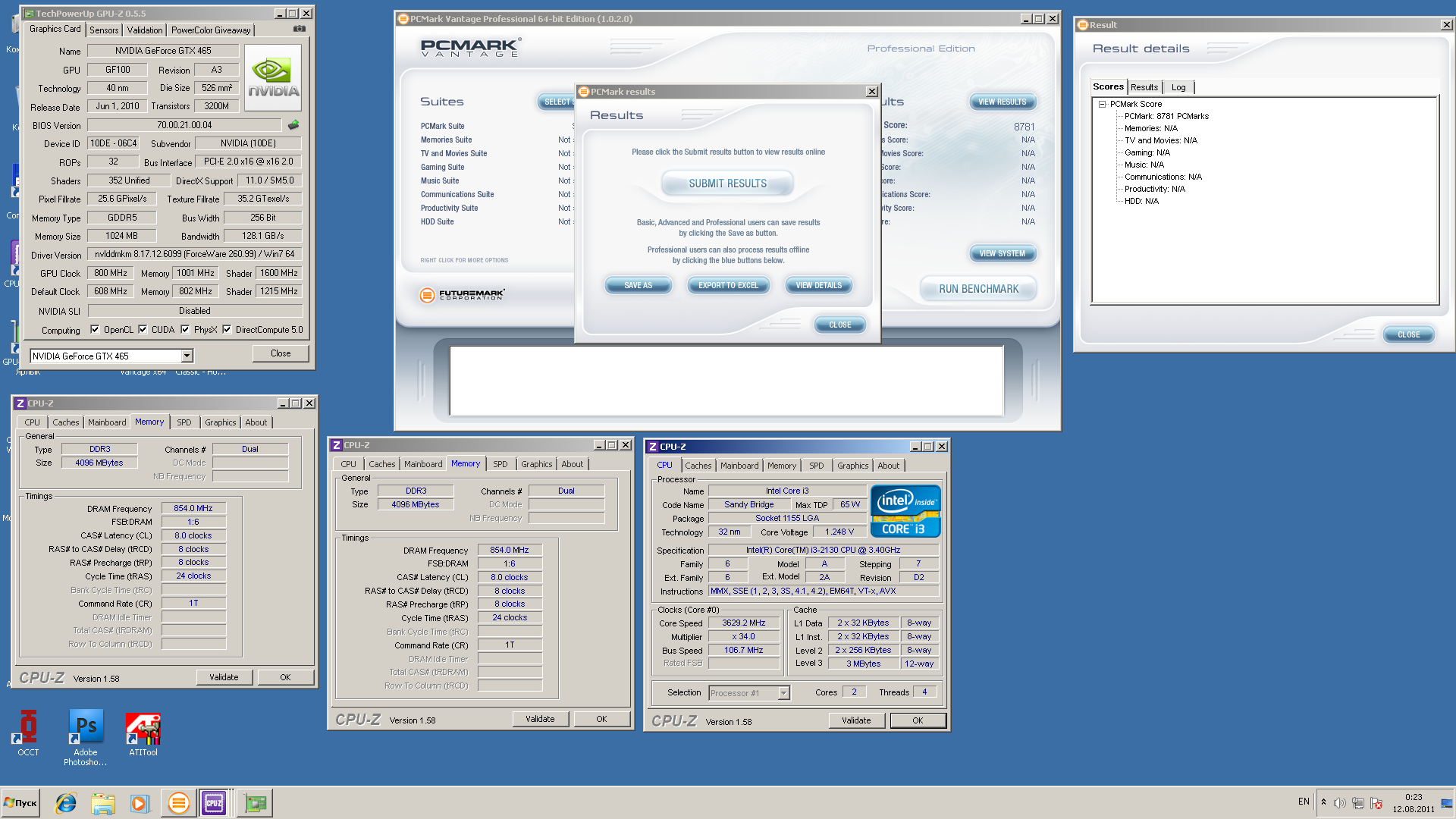Toggle the PhysX checkbox in GPU-Z
This screenshot has height=819, width=1456.
[x=185, y=330]
